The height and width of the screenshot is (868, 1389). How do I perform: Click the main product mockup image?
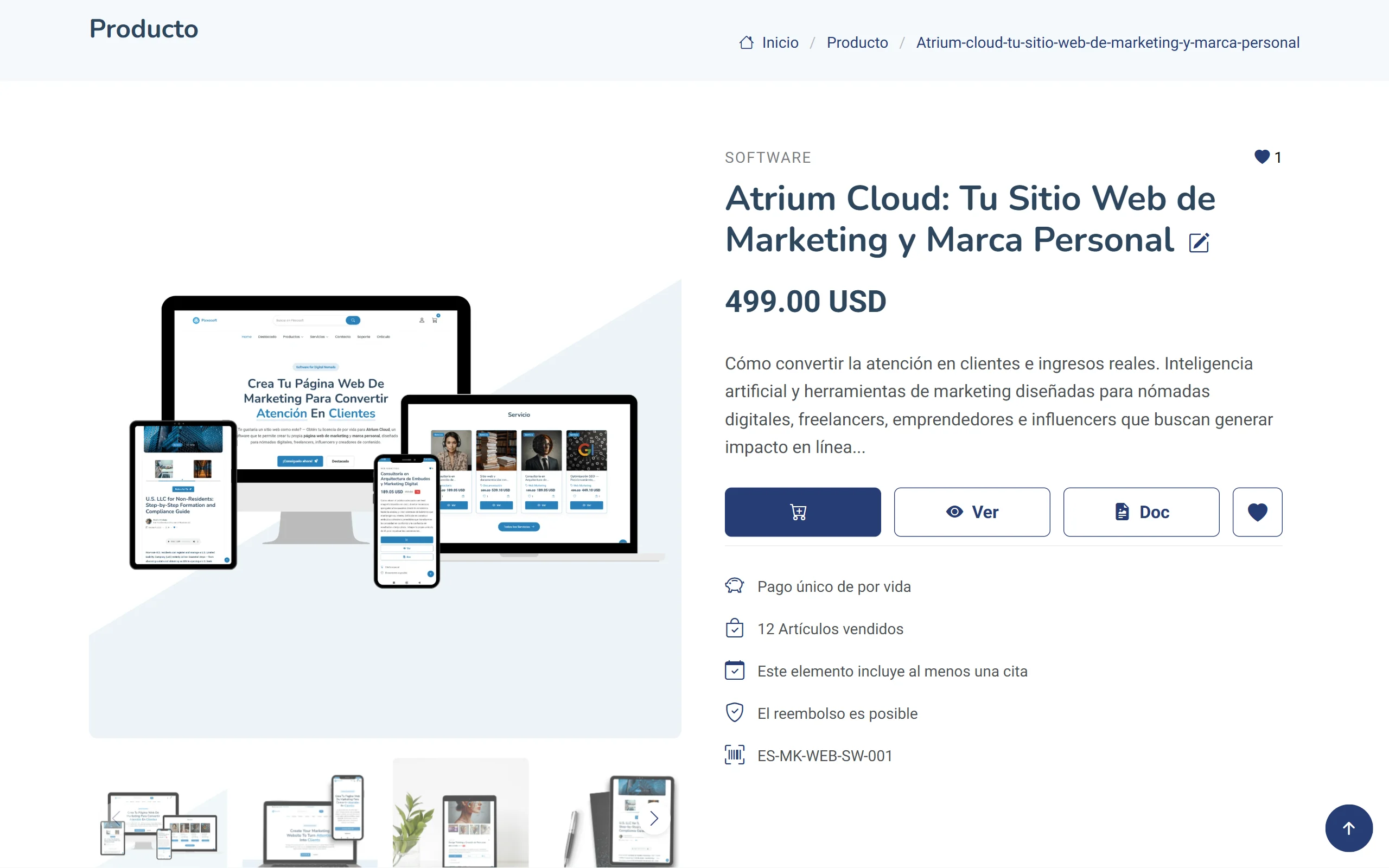click(385, 441)
